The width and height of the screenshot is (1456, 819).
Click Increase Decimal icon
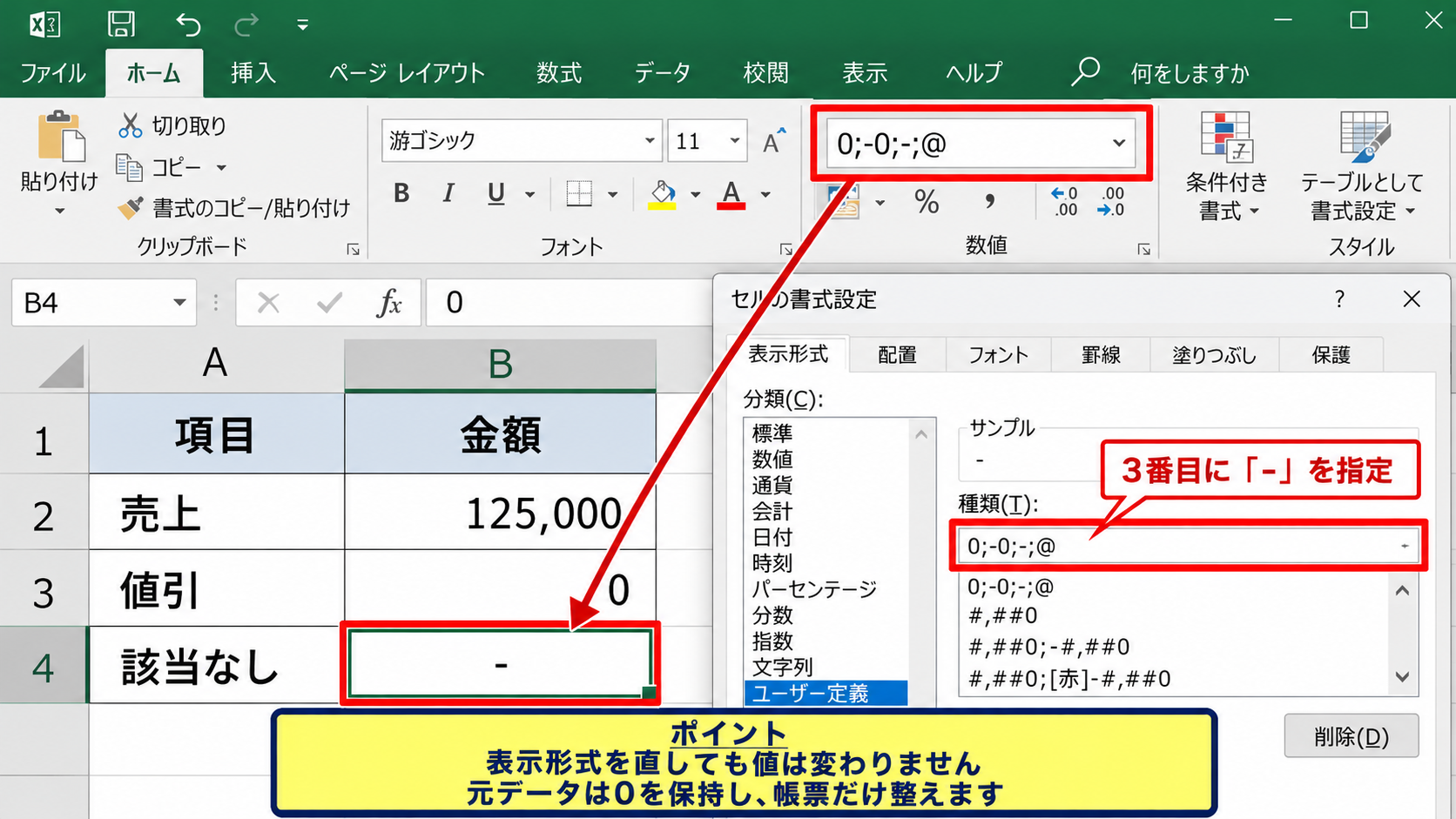coord(1064,202)
